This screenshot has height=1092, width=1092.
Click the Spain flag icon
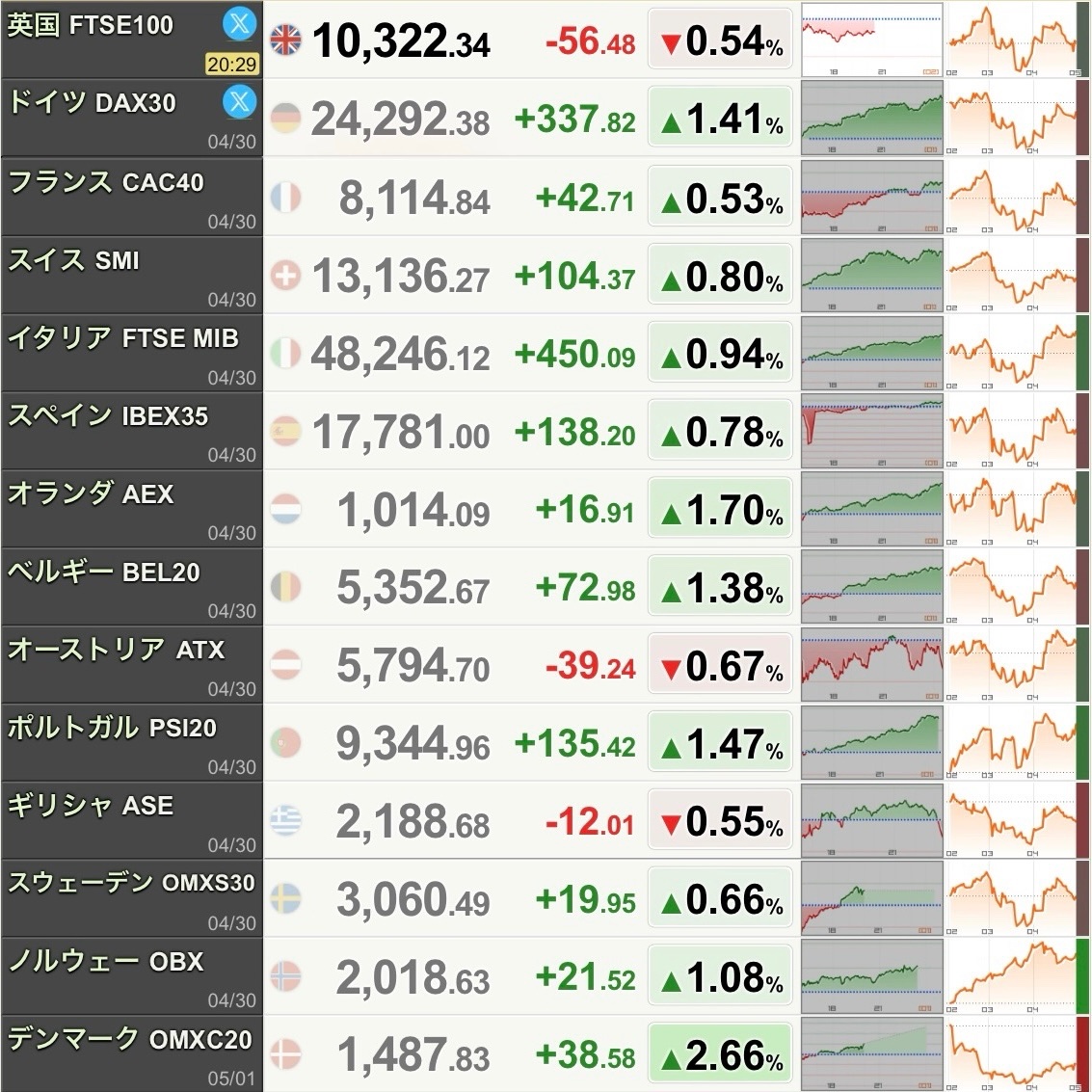pyautogui.click(x=285, y=431)
